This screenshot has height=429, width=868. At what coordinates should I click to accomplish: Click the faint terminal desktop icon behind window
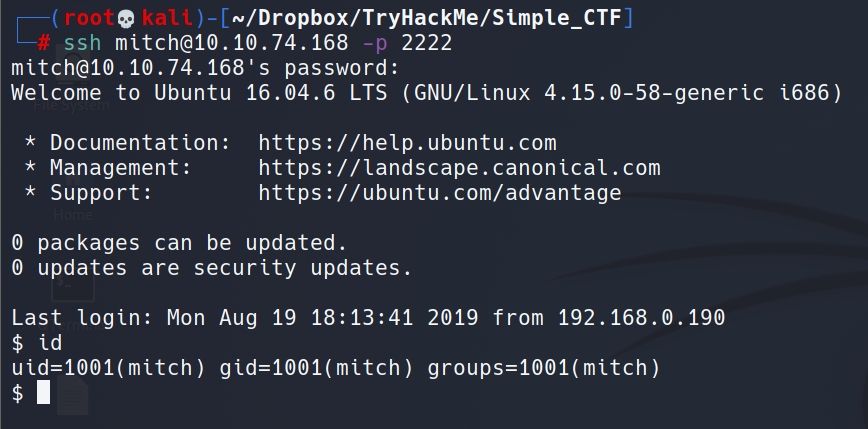(x=73, y=283)
